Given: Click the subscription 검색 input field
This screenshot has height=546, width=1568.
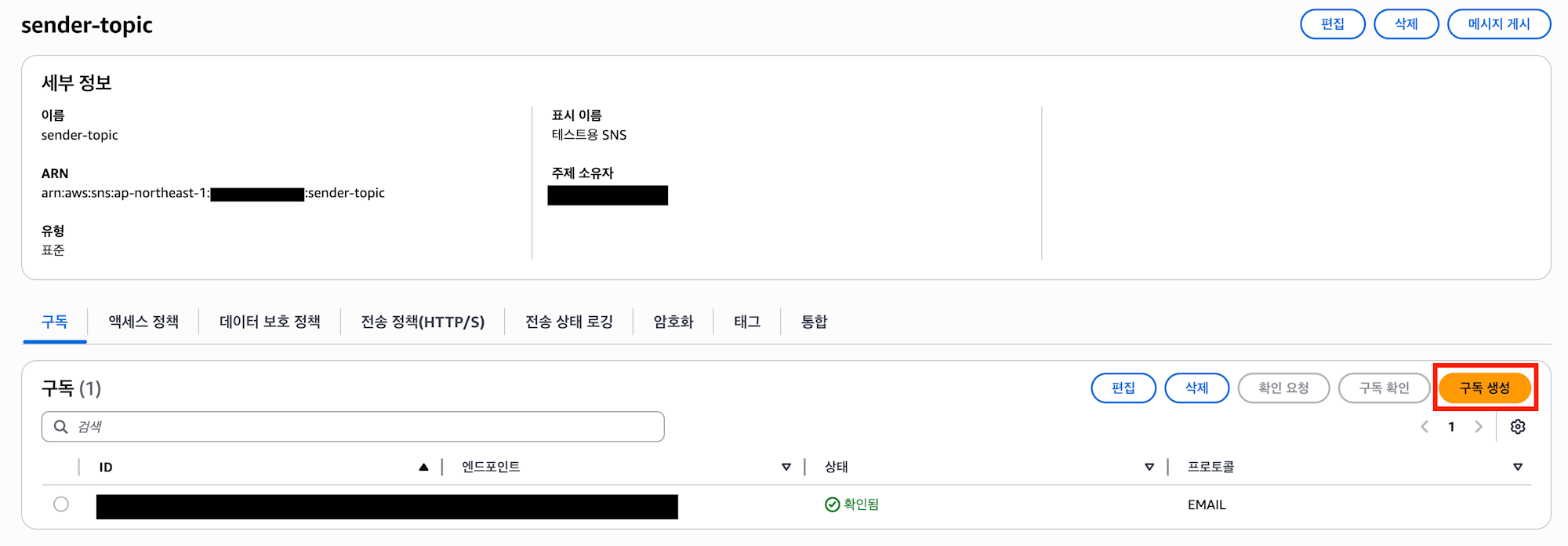Looking at the screenshot, I should [x=353, y=427].
